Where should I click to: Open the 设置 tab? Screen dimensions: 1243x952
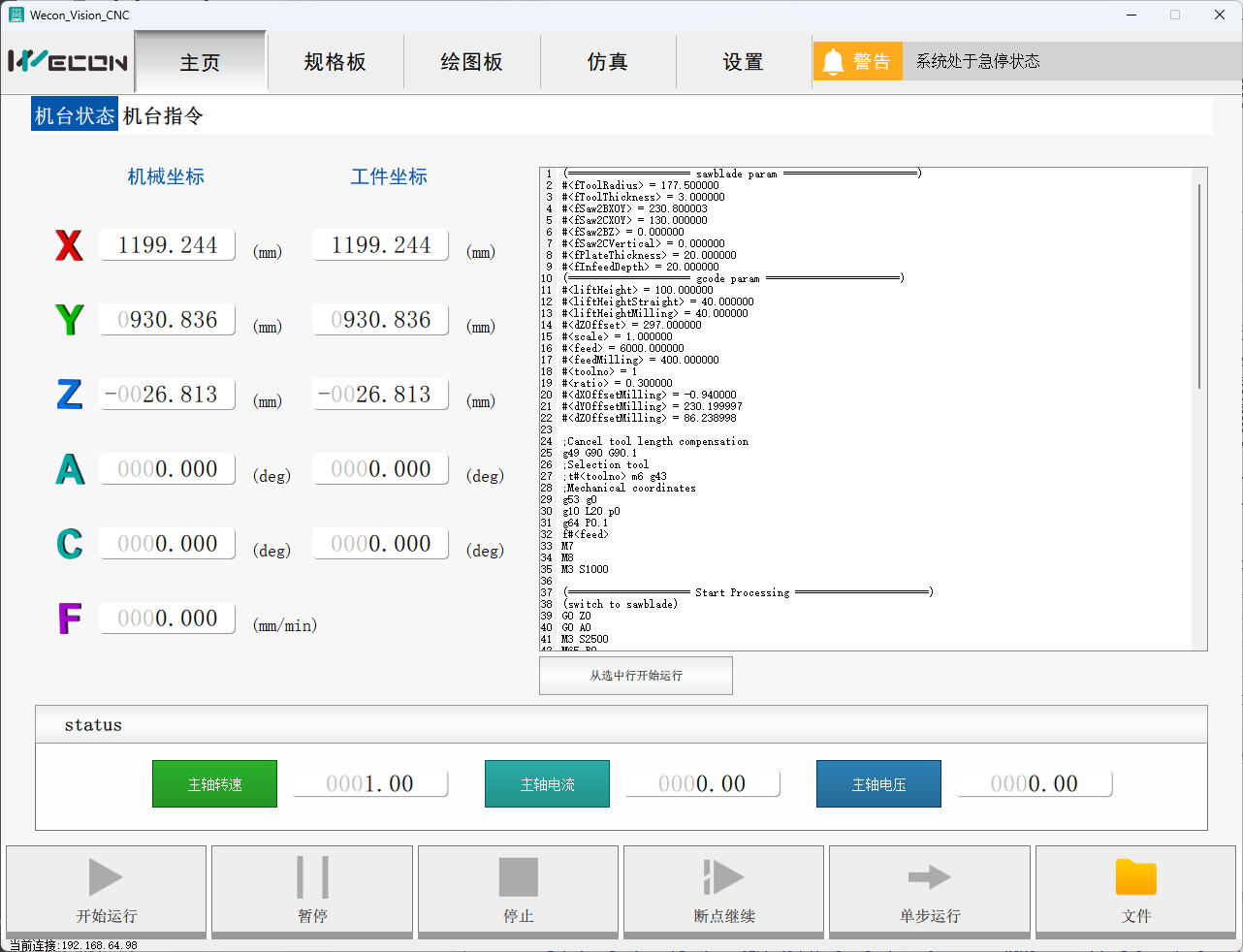744,62
